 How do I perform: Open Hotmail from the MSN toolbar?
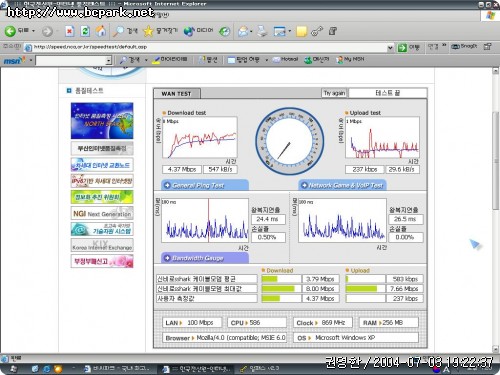(x=285, y=60)
